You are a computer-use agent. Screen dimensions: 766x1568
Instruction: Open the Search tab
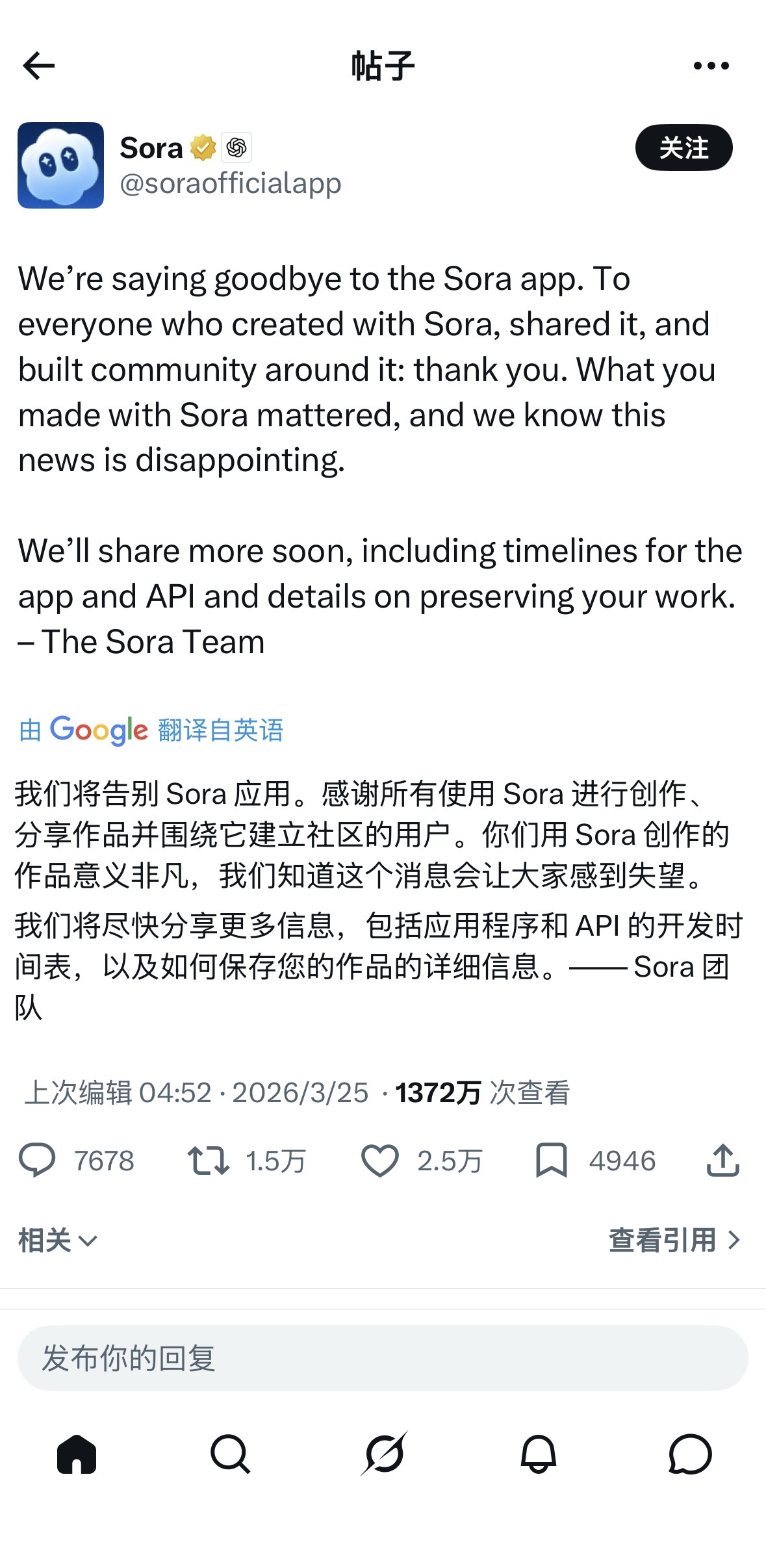(x=230, y=1454)
